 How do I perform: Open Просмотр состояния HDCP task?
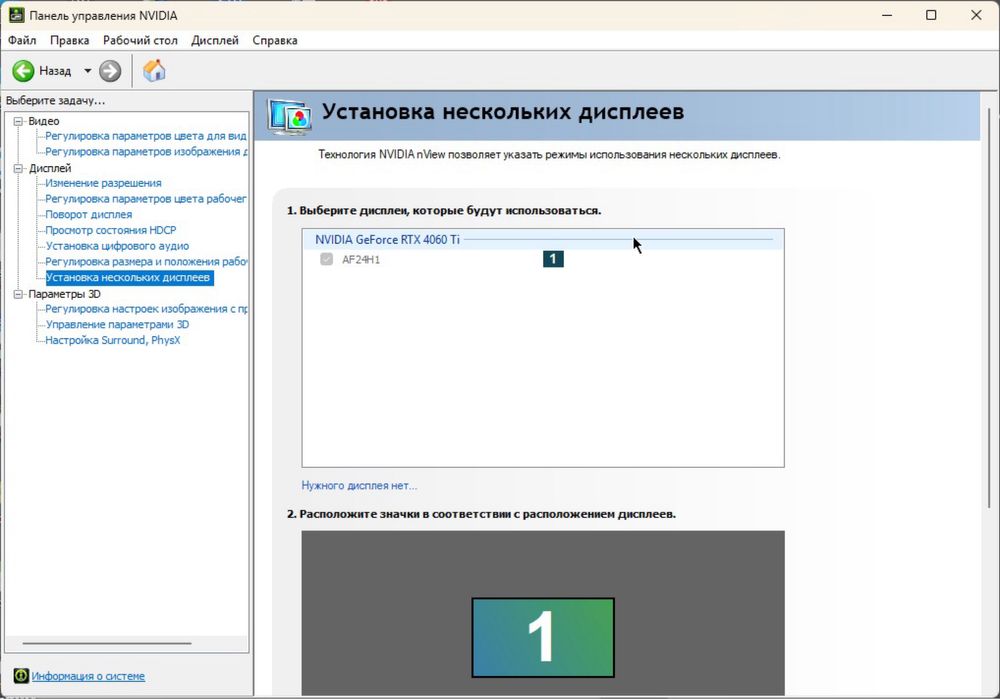pyautogui.click(x=111, y=230)
